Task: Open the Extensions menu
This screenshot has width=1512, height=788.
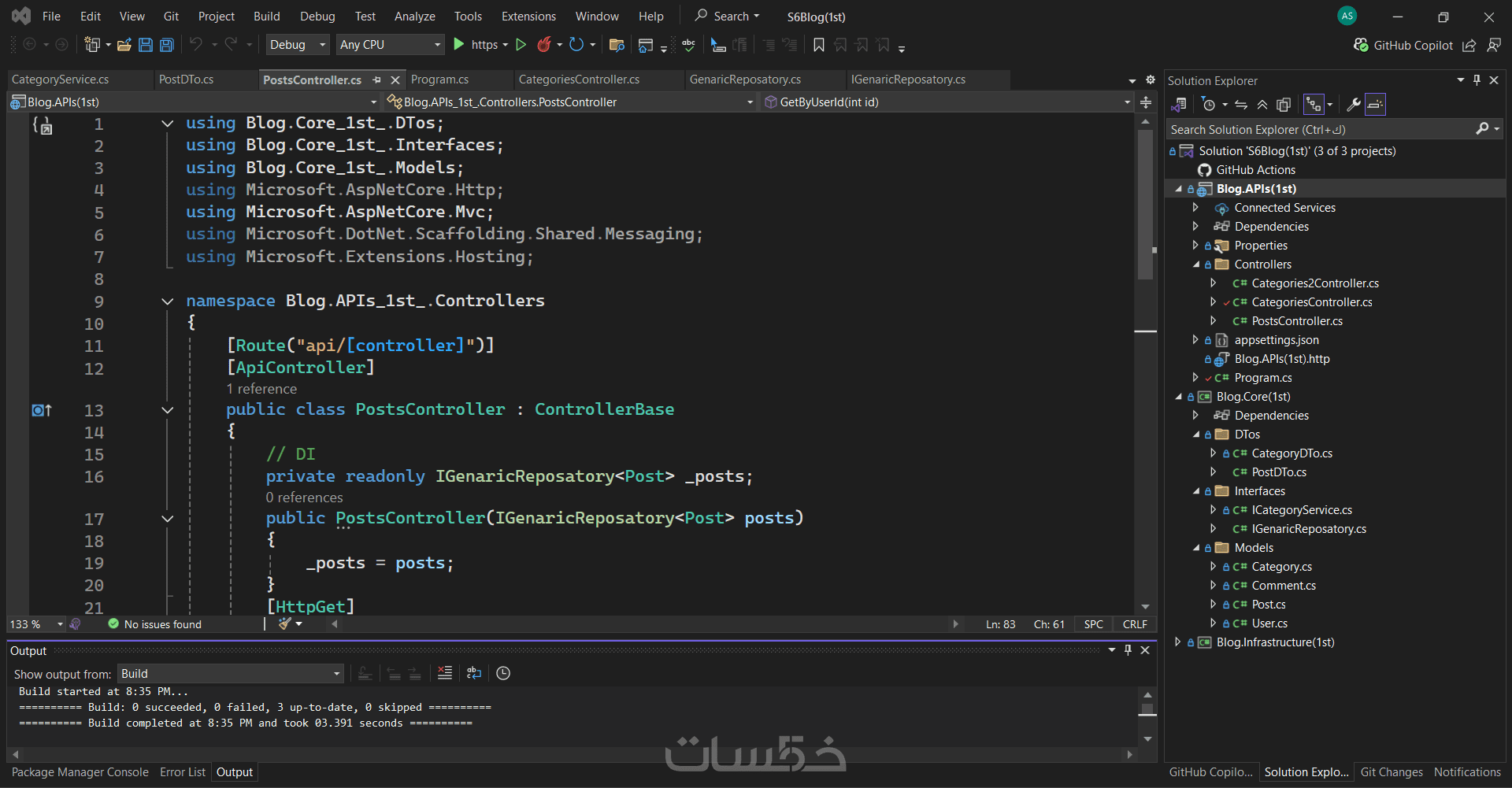Action: pyautogui.click(x=528, y=16)
